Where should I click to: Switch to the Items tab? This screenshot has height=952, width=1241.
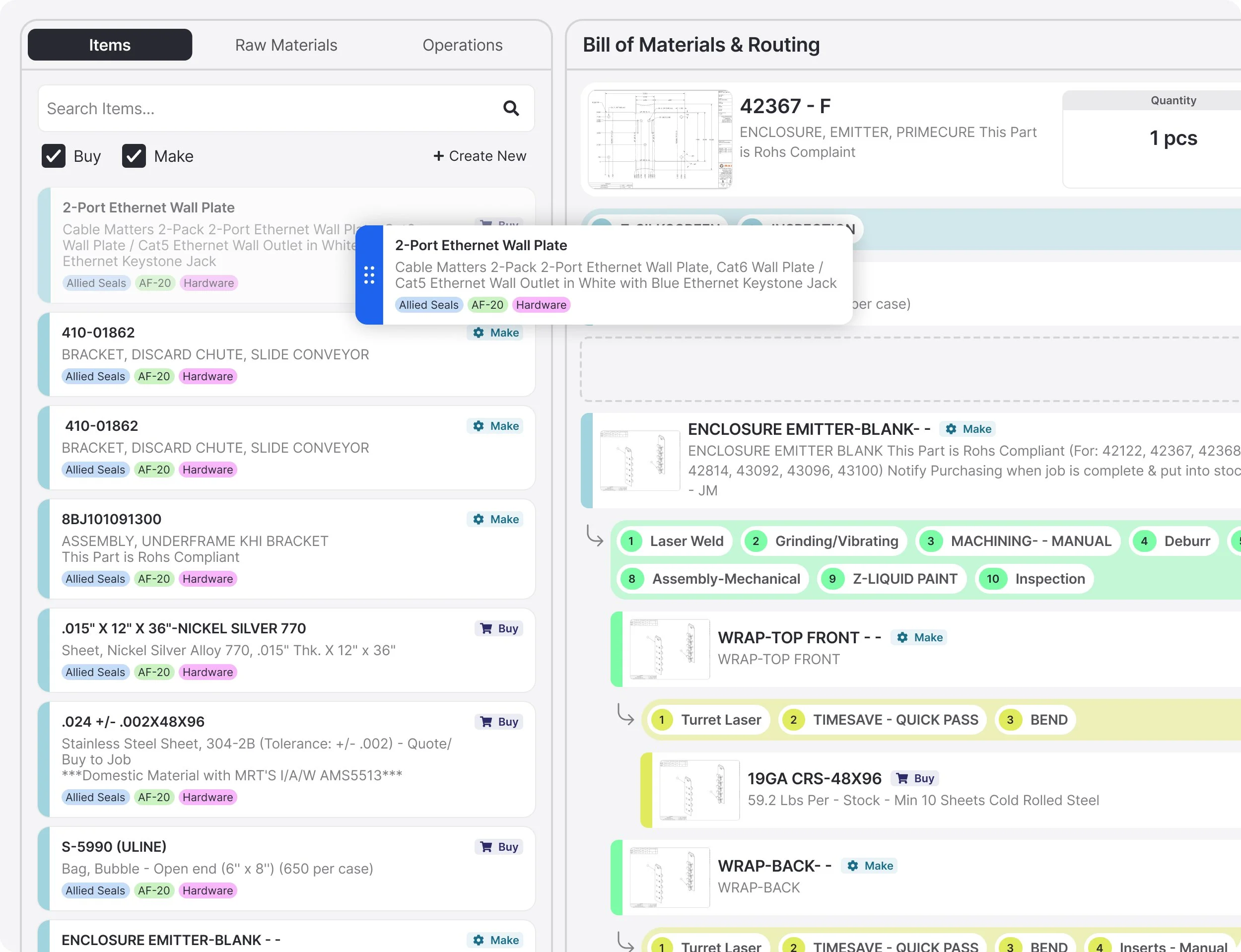(x=109, y=45)
